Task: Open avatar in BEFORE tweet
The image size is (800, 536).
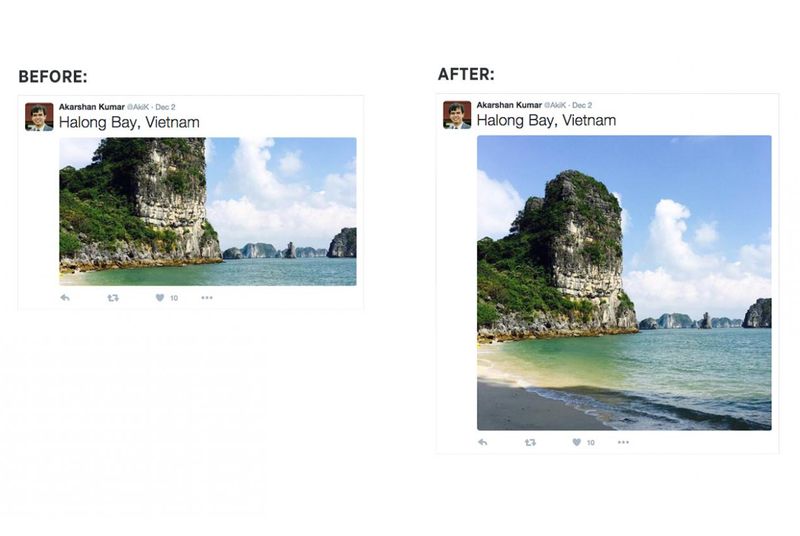Action: (39, 117)
